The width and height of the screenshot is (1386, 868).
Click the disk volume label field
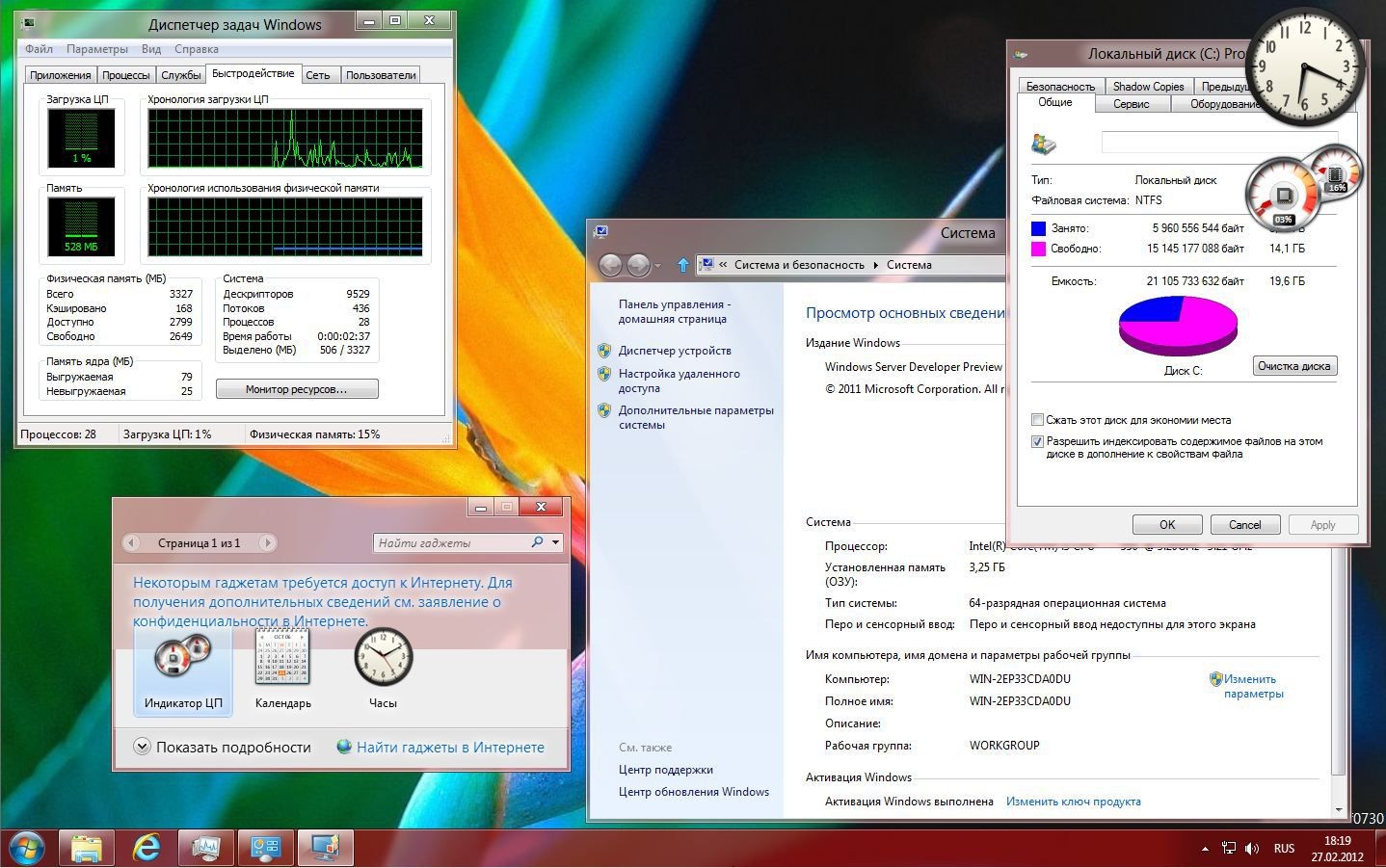[1219, 143]
